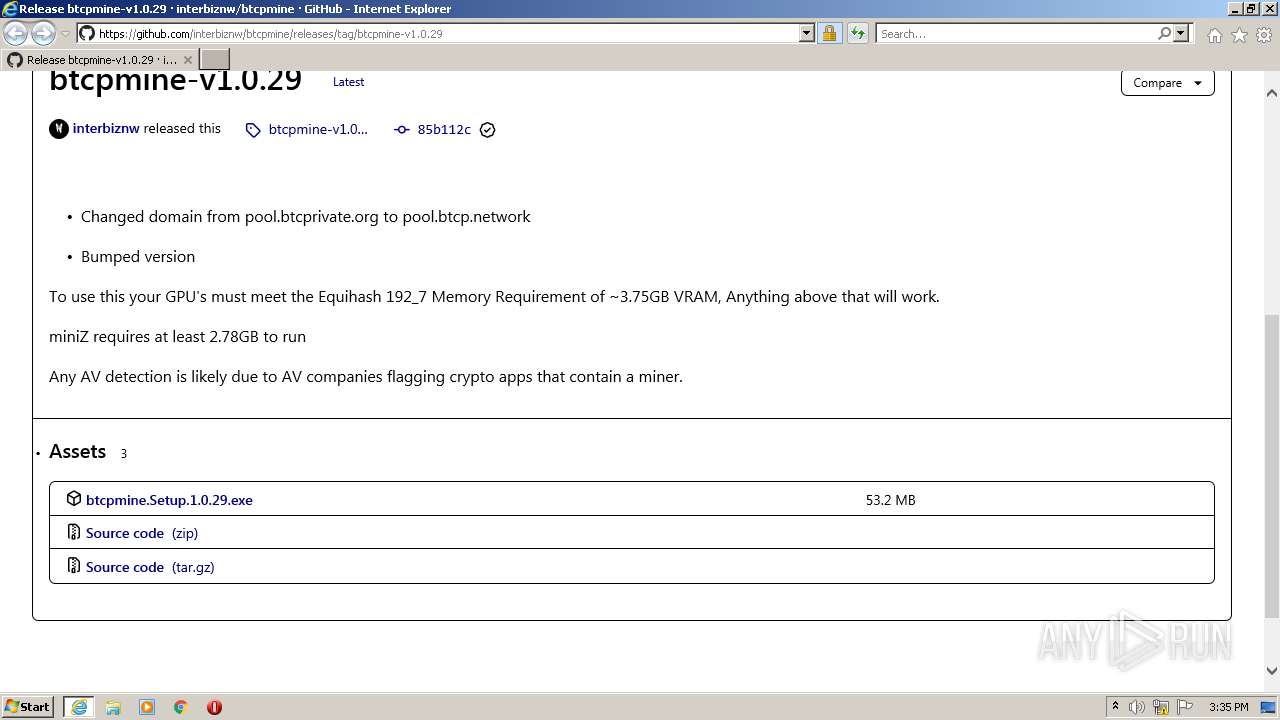Open the Windows Start menu
The width and height of the screenshot is (1280, 720).
pyautogui.click(x=28, y=706)
